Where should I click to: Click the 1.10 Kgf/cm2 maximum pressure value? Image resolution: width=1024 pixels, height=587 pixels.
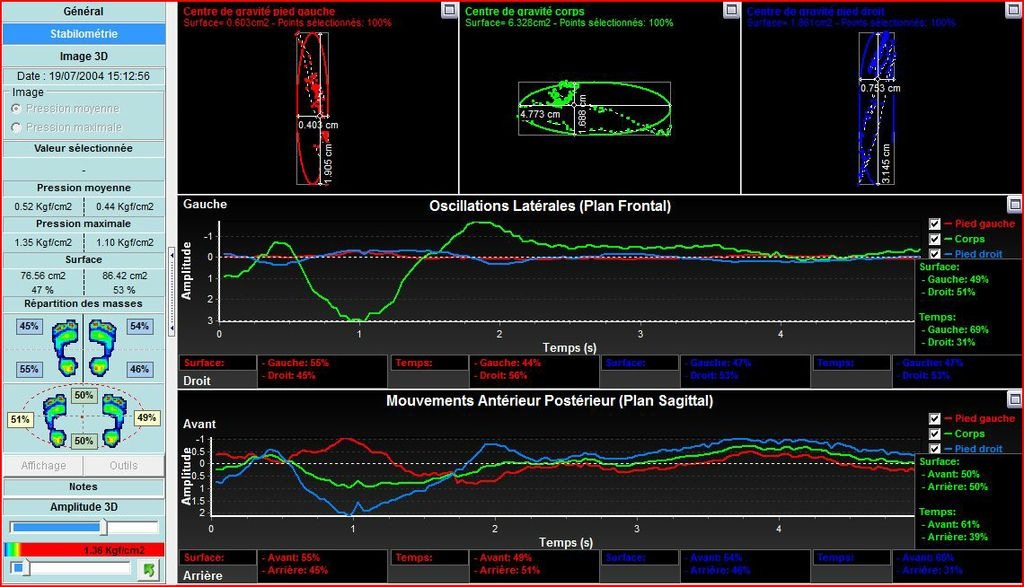125,242
